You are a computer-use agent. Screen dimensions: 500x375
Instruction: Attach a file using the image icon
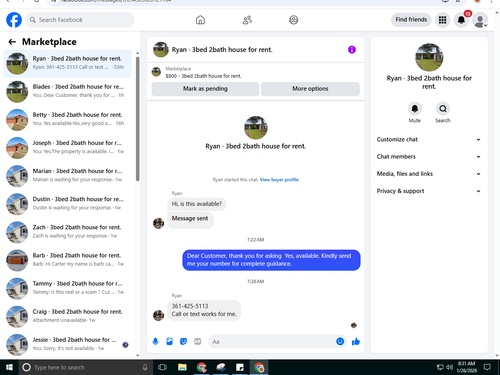tap(169, 341)
